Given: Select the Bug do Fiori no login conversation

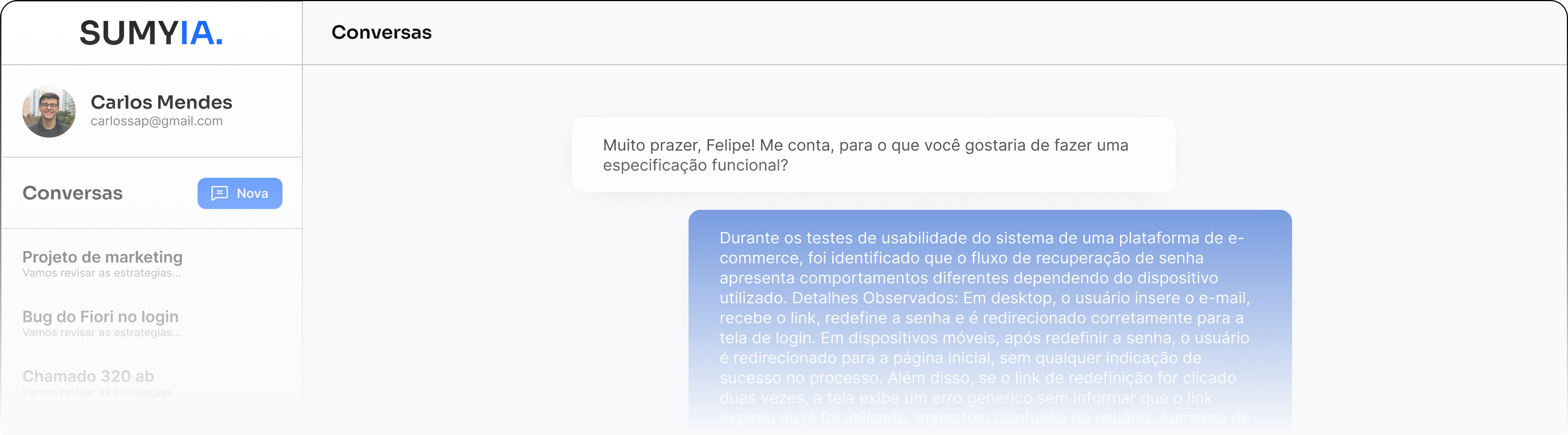Looking at the screenshot, I should tap(100, 317).
